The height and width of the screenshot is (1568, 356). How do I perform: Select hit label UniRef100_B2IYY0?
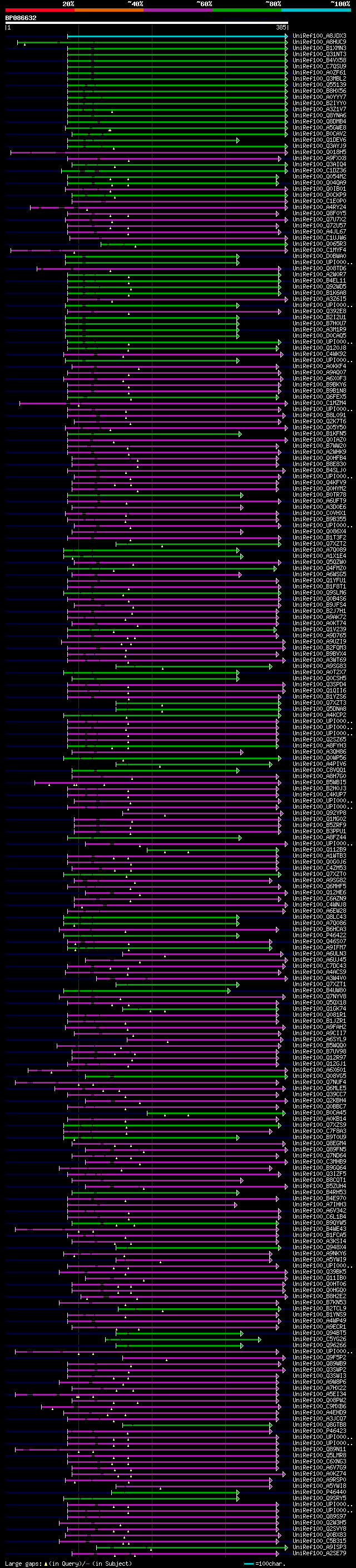tap(319, 103)
